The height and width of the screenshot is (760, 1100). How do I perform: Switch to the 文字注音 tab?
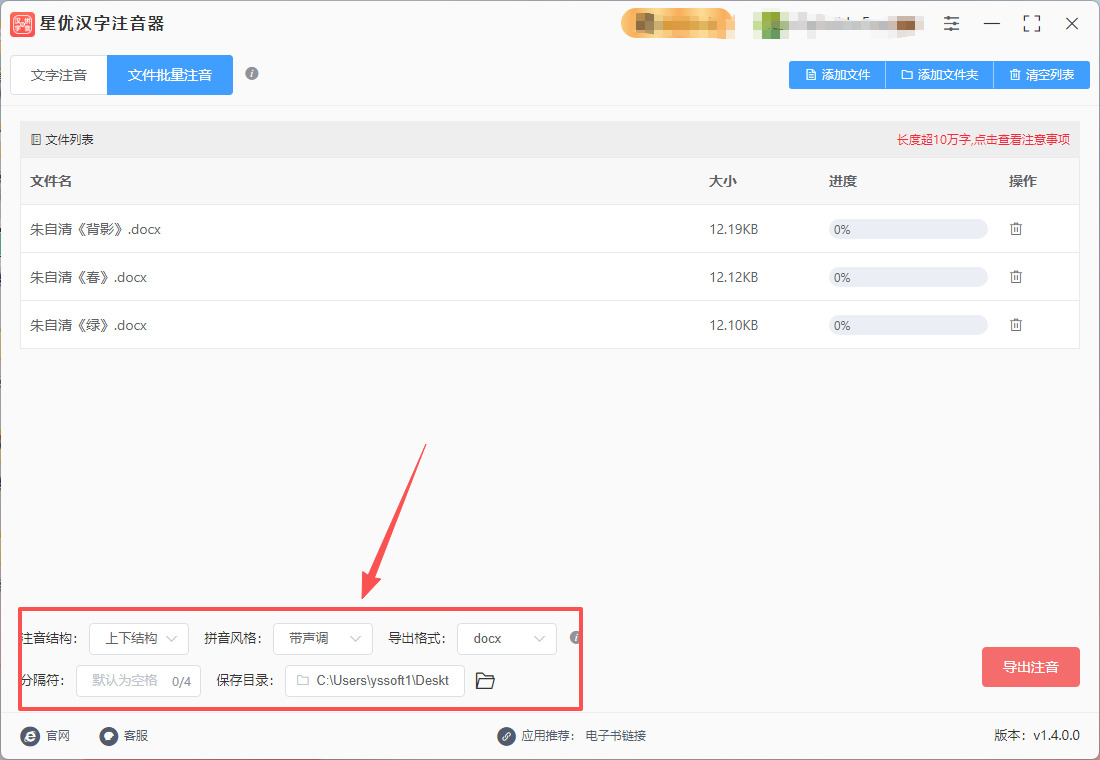pos(58,74)
